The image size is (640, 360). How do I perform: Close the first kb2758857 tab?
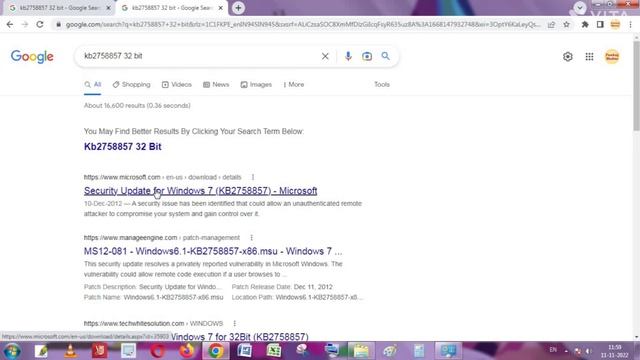[109, 8]
